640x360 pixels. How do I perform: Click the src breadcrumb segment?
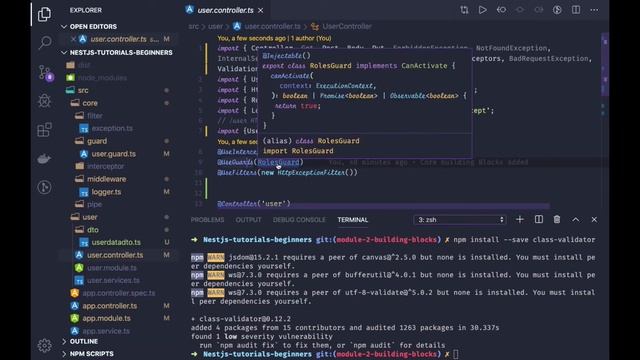coord(193,27)
